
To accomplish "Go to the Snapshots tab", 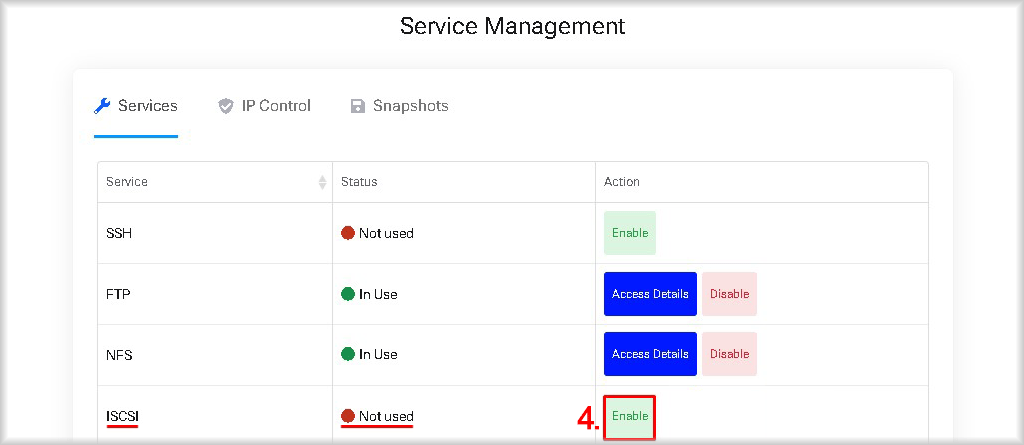I will click(x=400, y=106).
